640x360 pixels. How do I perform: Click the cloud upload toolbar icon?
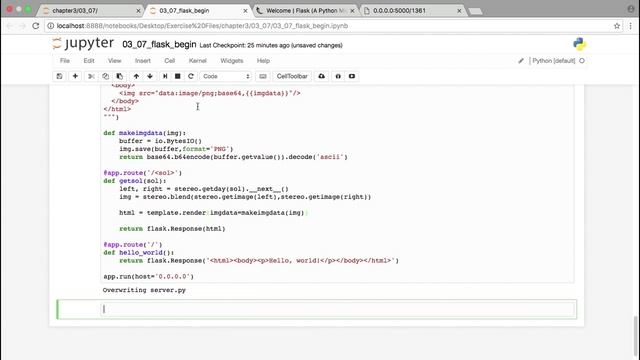322,76
